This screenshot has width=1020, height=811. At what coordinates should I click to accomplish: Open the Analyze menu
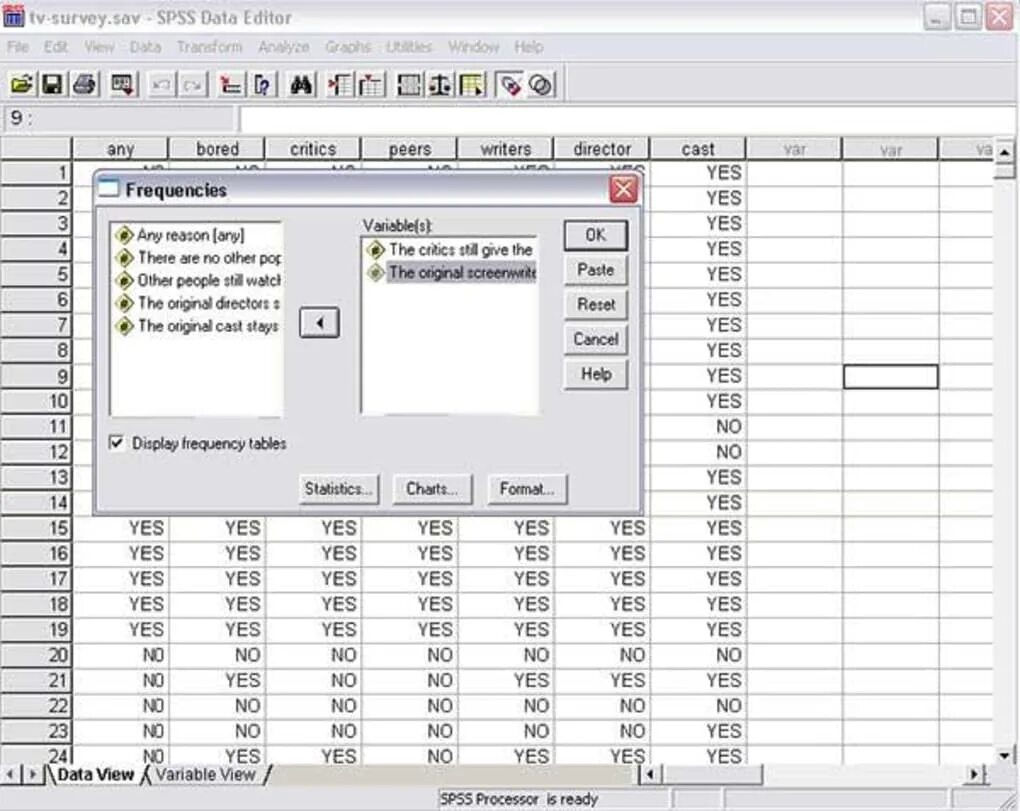(283, 46)
